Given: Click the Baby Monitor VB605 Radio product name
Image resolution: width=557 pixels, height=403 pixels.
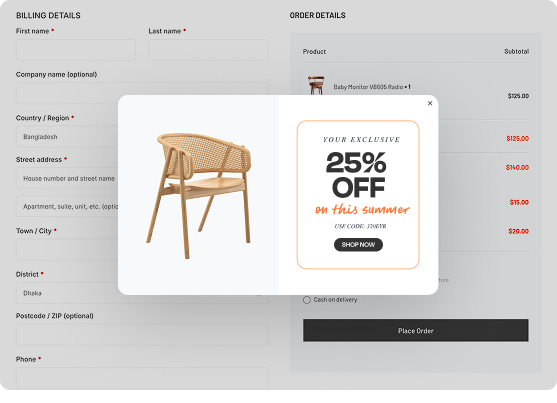Looking at the screenshot, I should [368, 87].
